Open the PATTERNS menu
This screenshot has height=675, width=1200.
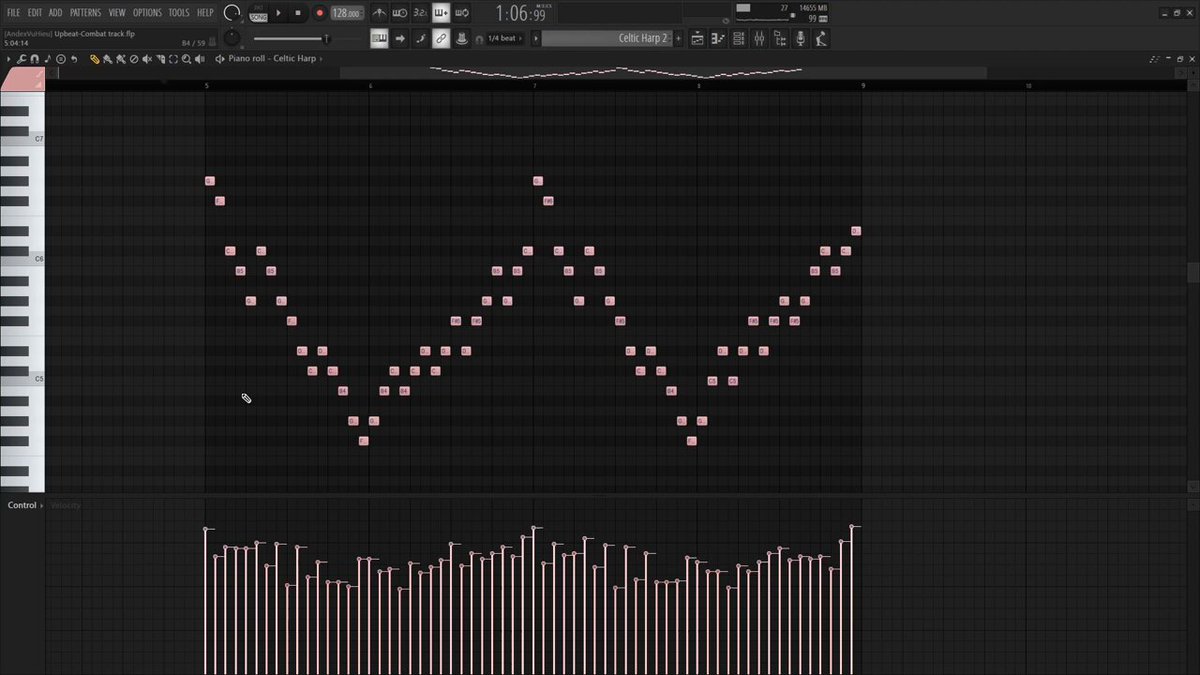pos(85,13)
